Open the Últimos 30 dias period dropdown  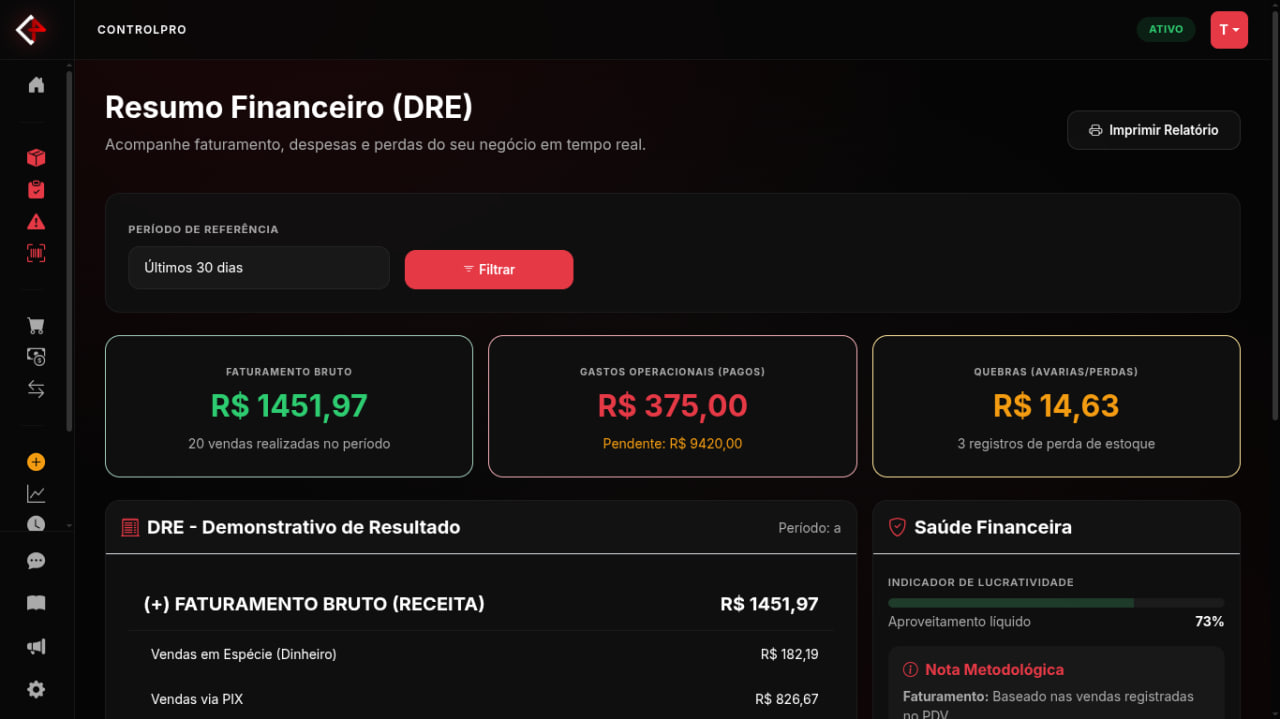[259, 268]
